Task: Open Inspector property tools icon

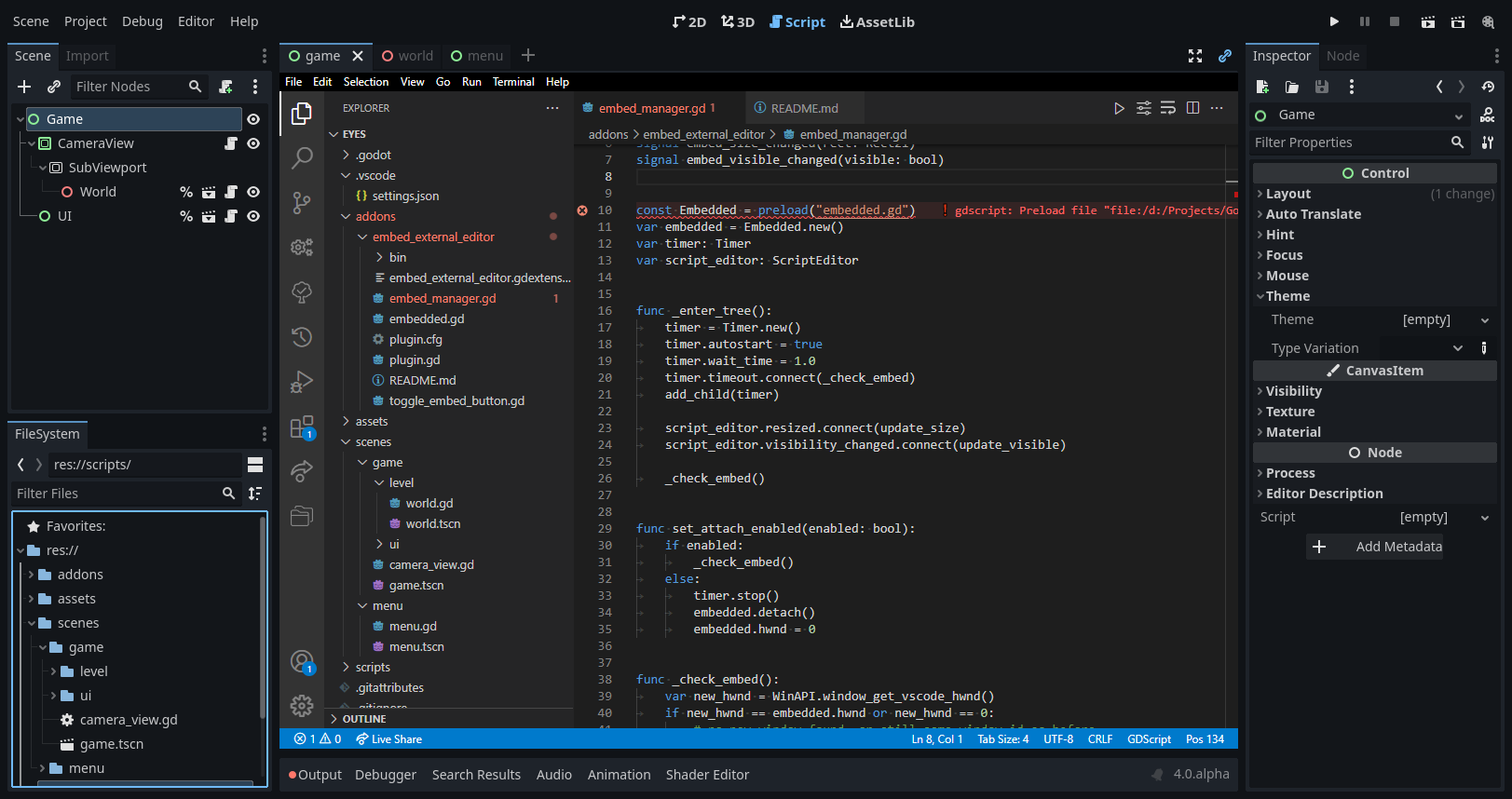Action: click(1488, 142)
